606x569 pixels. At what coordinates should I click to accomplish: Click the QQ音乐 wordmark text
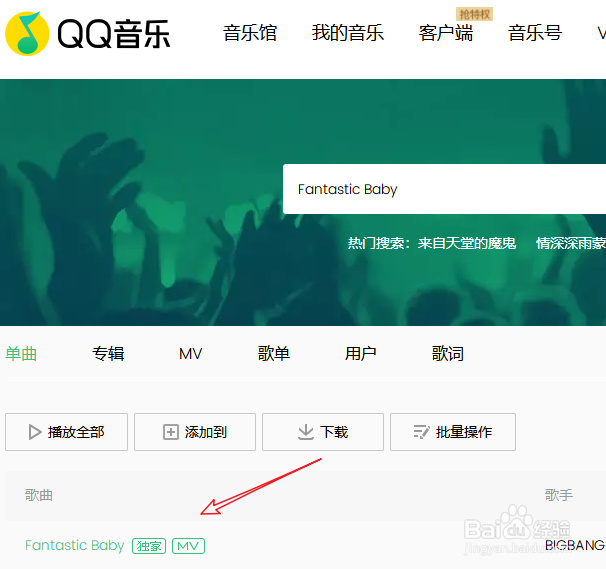pyautogui.click(x=114, y=34)
